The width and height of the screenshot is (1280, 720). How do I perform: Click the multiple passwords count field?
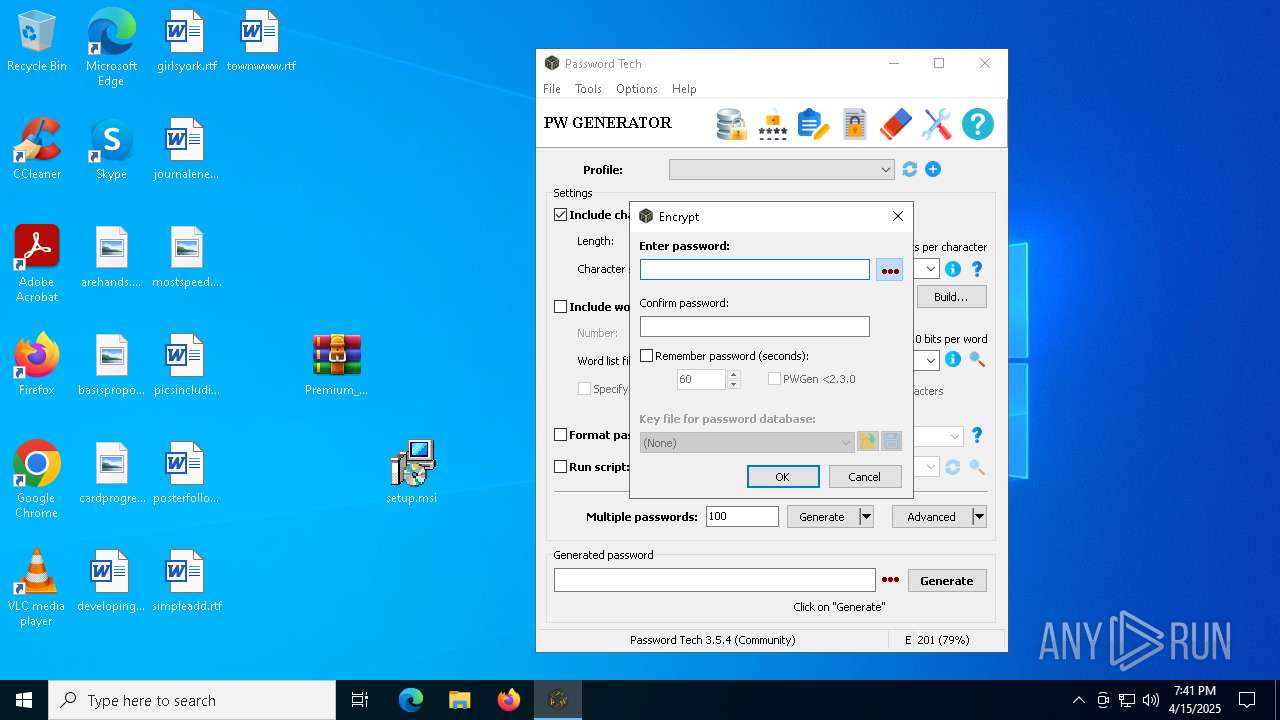[742, 517]
